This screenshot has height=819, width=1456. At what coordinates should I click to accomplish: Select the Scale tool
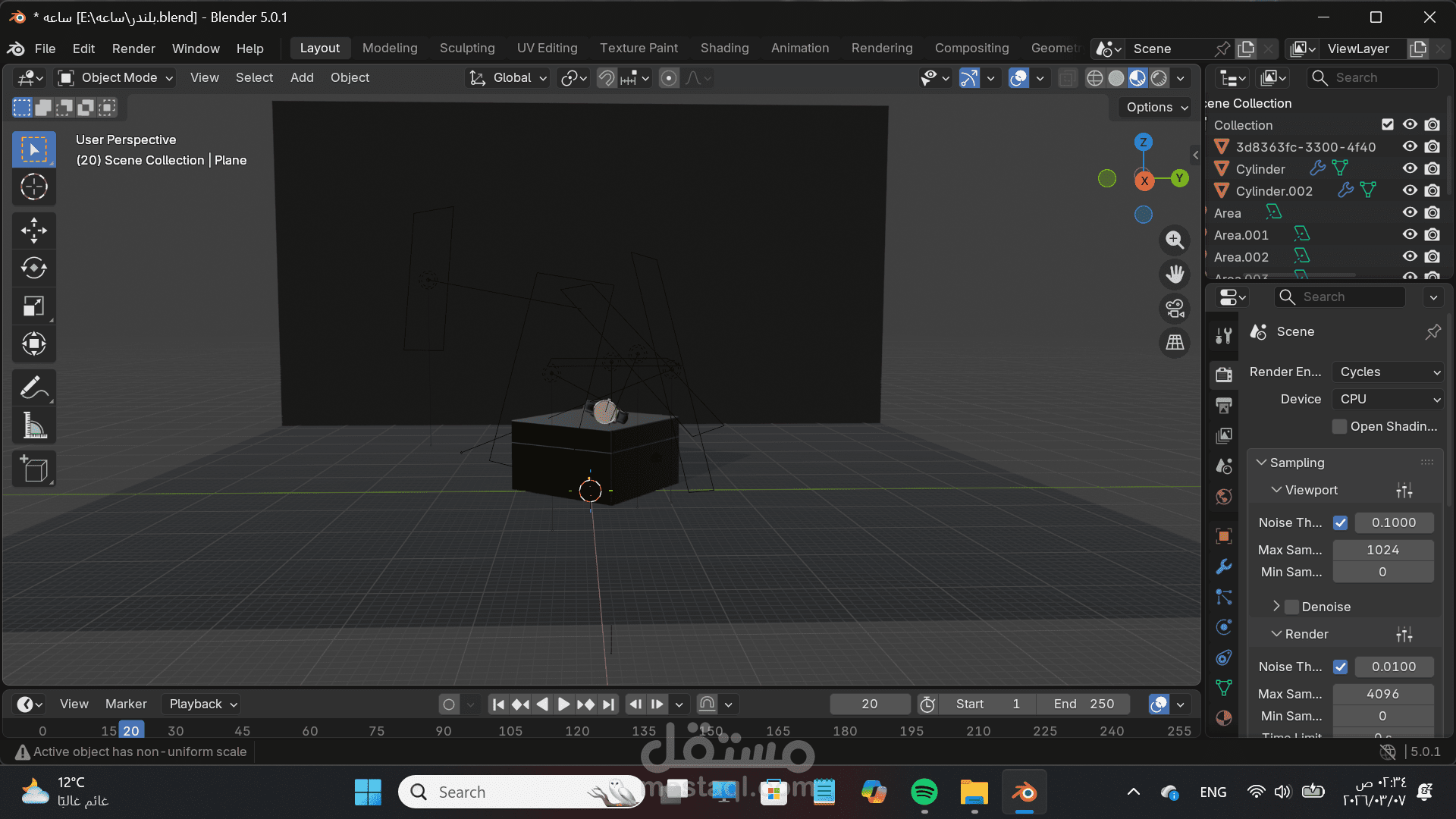tap(33, 306)
